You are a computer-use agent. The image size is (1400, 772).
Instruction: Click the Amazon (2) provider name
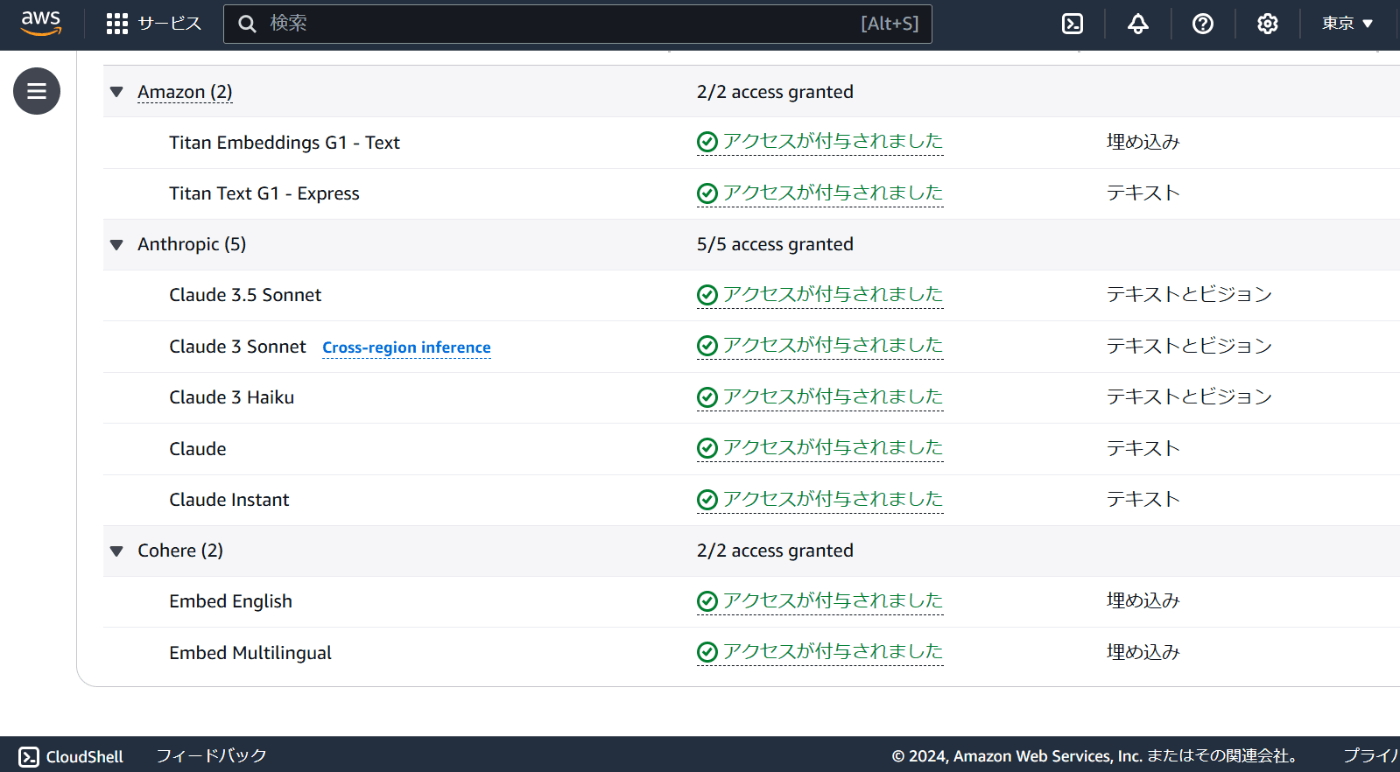click(185, 92)
